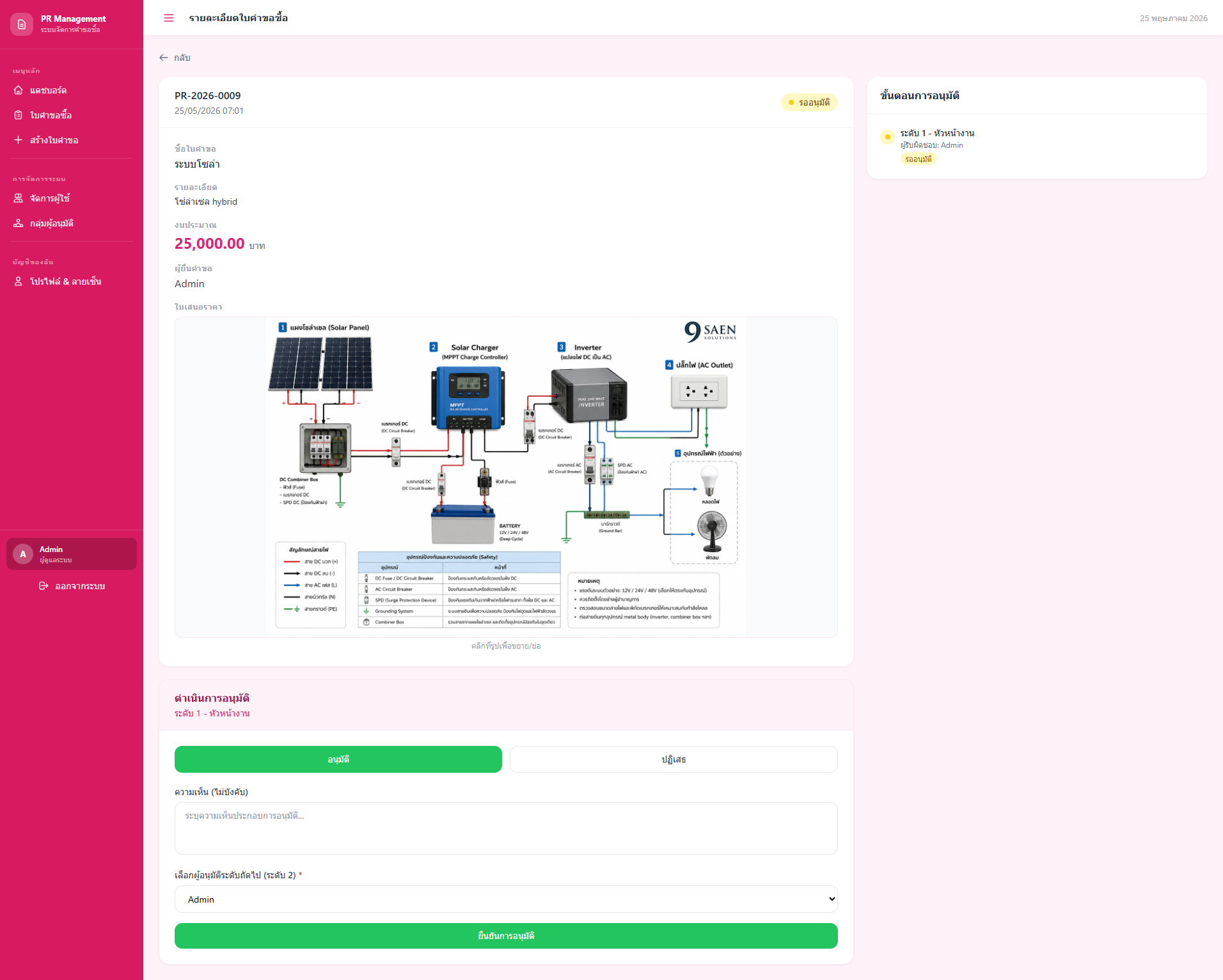Click the โปรไฟล์ & ลายเซ็น person icon
1223x980 pixels.
19,281
